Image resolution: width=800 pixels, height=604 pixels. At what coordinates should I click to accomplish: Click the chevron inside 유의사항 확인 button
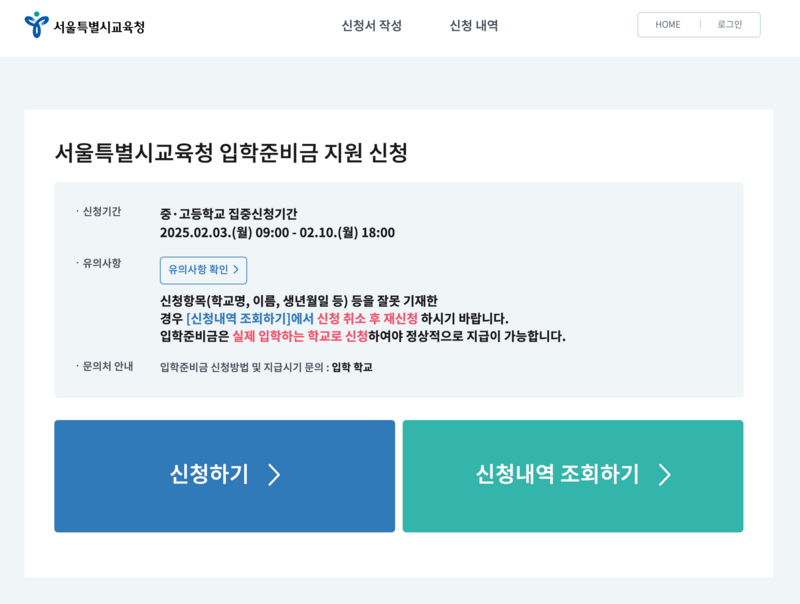tap(234, 270)
